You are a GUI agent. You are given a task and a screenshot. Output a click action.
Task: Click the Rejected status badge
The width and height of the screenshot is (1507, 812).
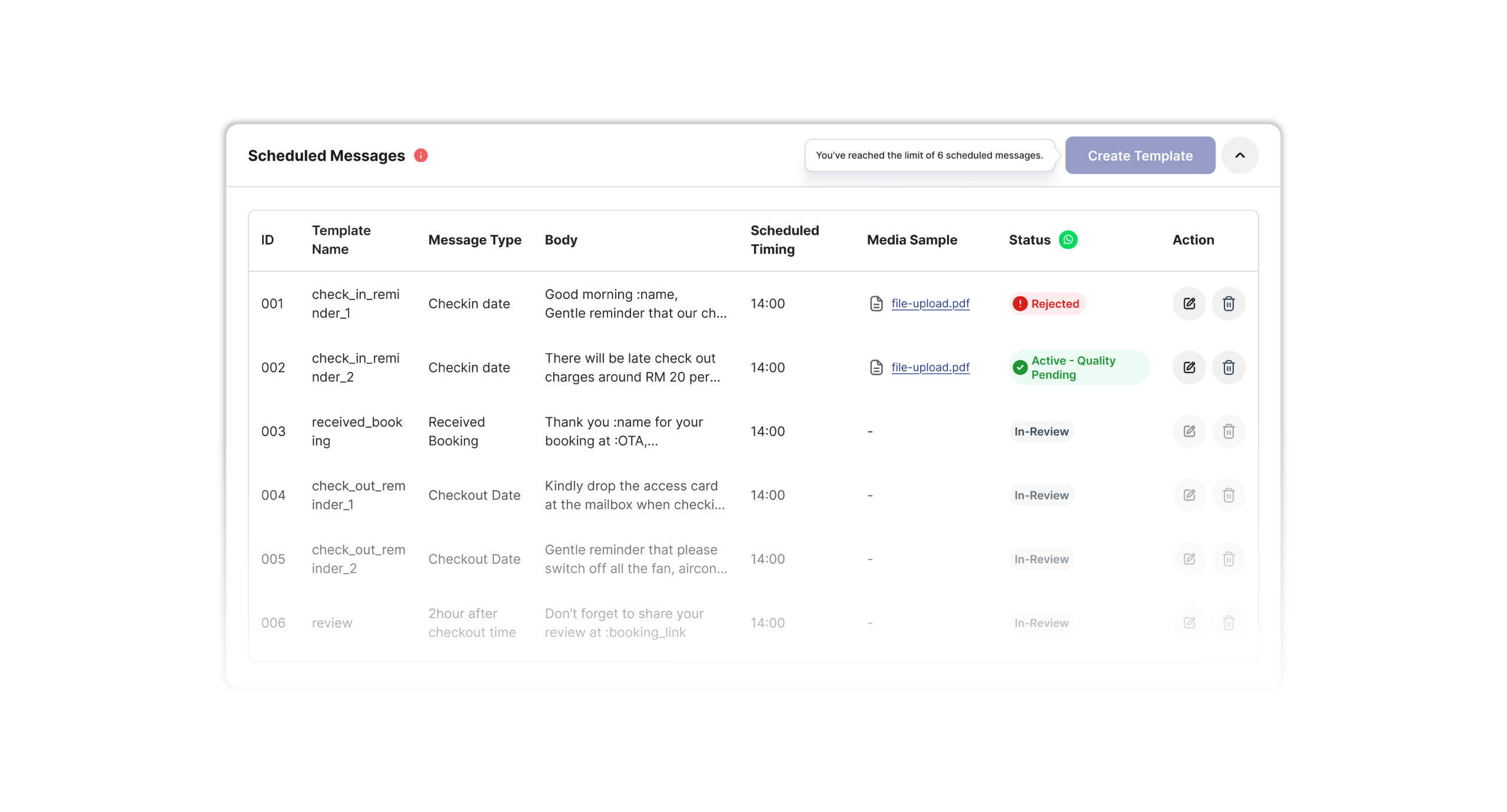1047,304
